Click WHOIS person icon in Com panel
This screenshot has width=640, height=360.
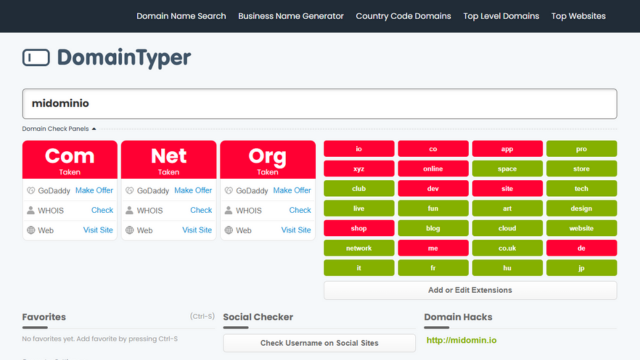click(31, 210)
